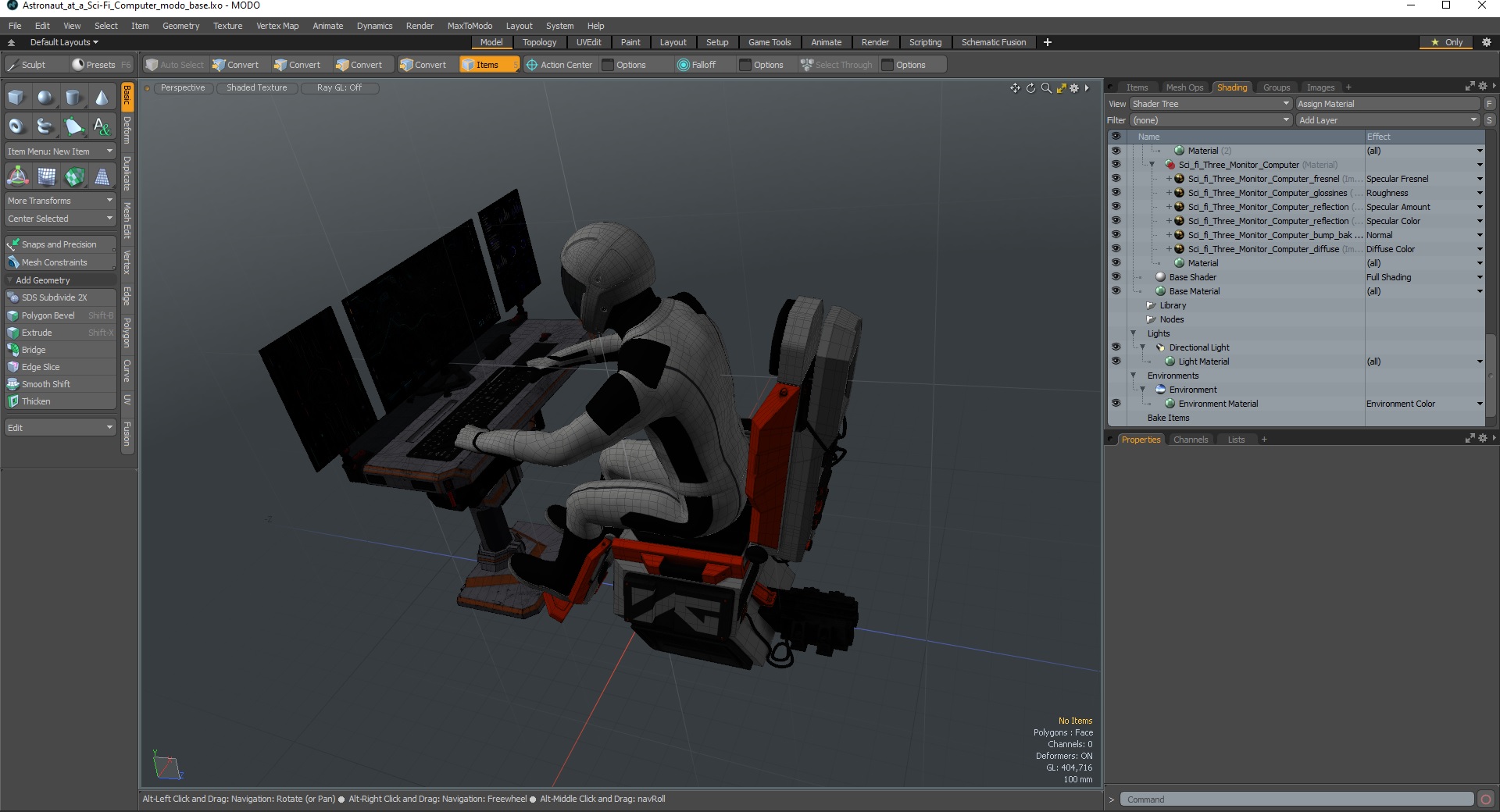Select the Pen polygon tool
The height and width of the screenshot is (812, 1500).
coord(73,126)
